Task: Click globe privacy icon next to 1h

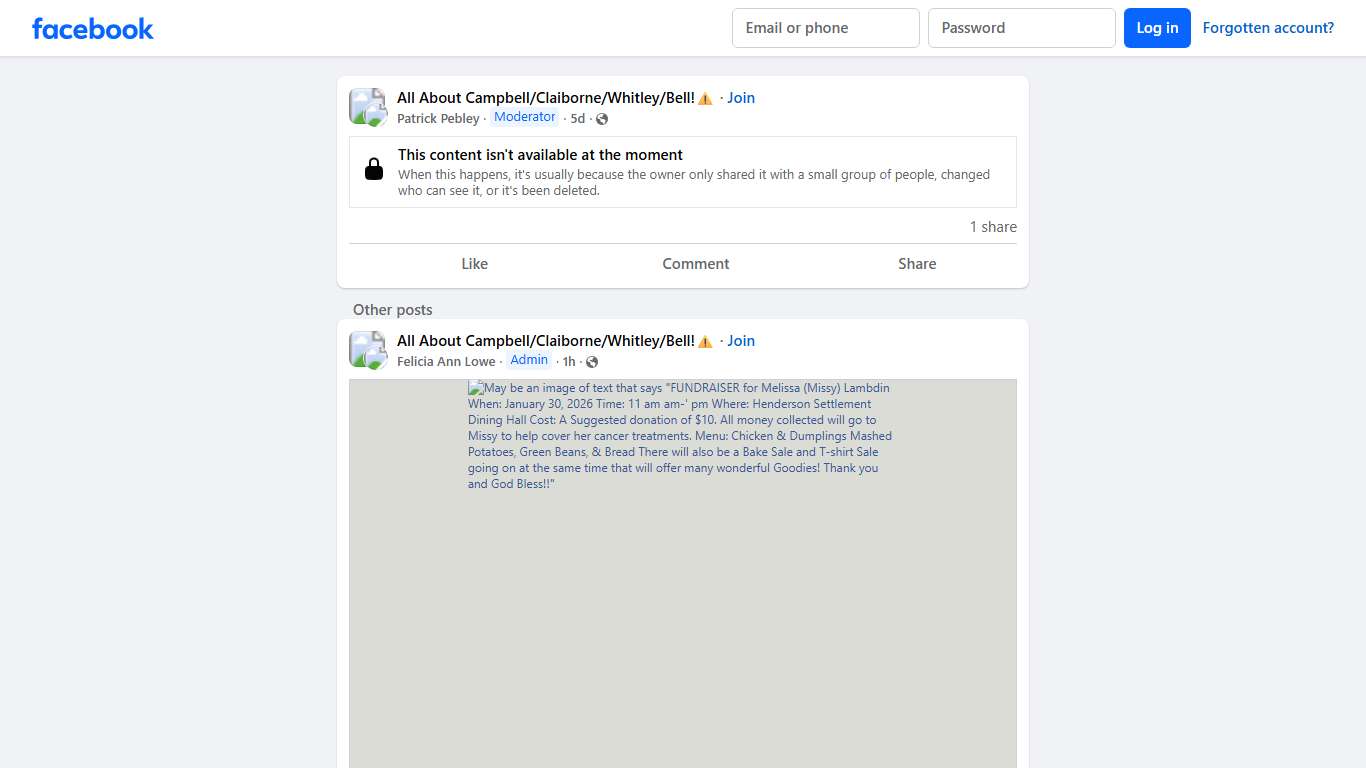Action: [592, 362]
